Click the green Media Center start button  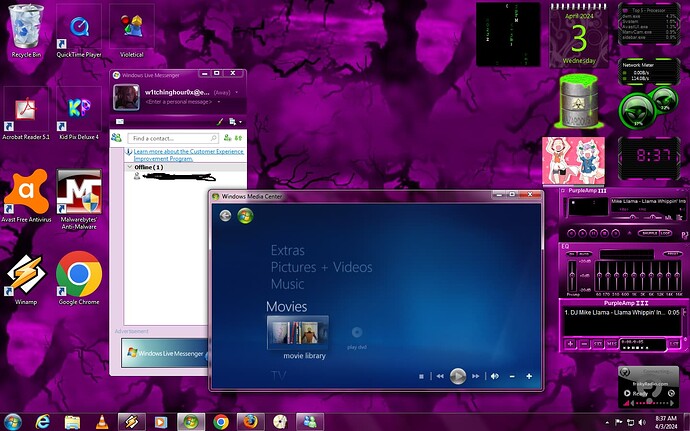(x=245, y=215)
